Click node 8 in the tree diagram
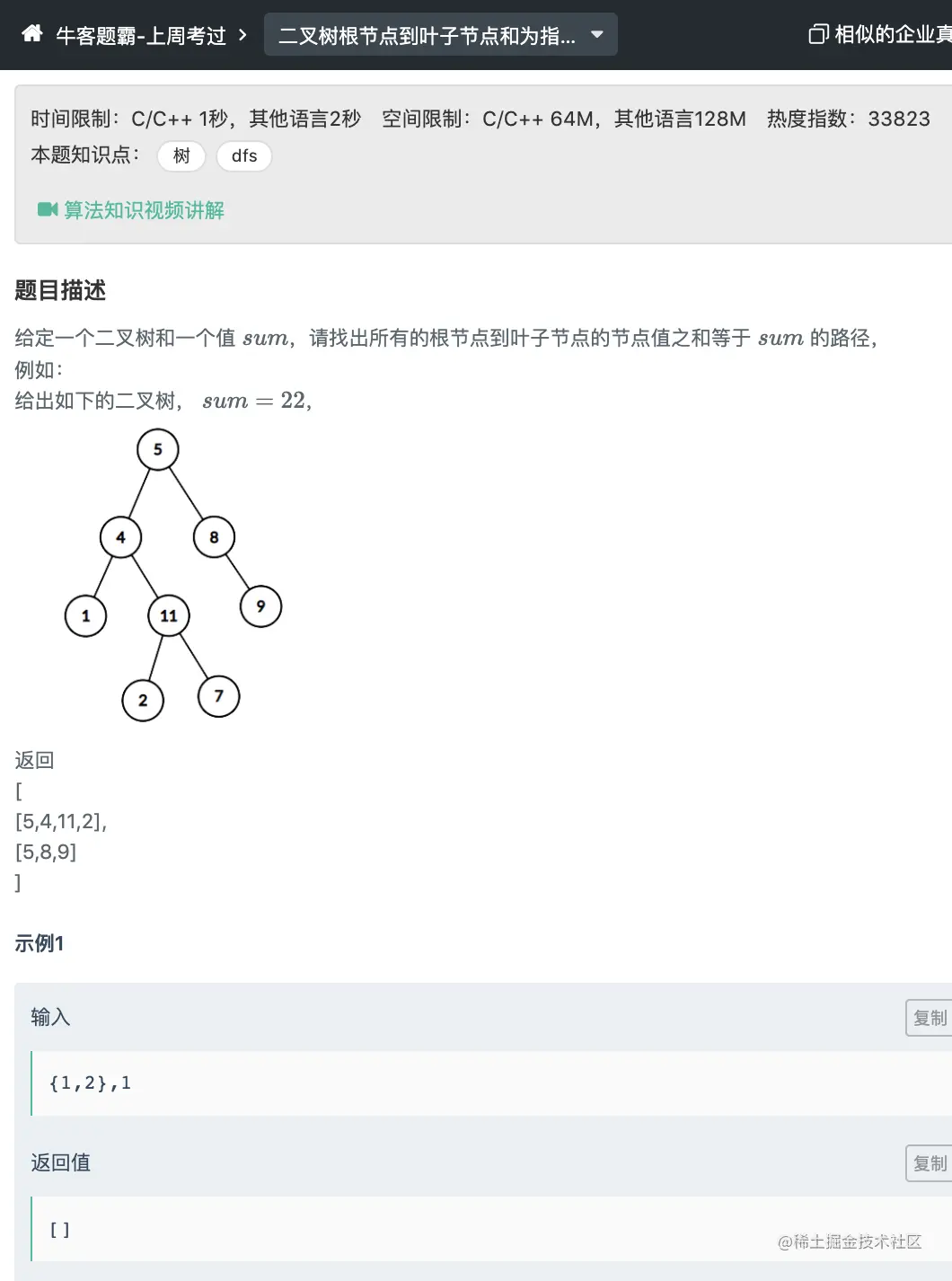The height and width of the screenshot is (1281, 952). (214, 537)
